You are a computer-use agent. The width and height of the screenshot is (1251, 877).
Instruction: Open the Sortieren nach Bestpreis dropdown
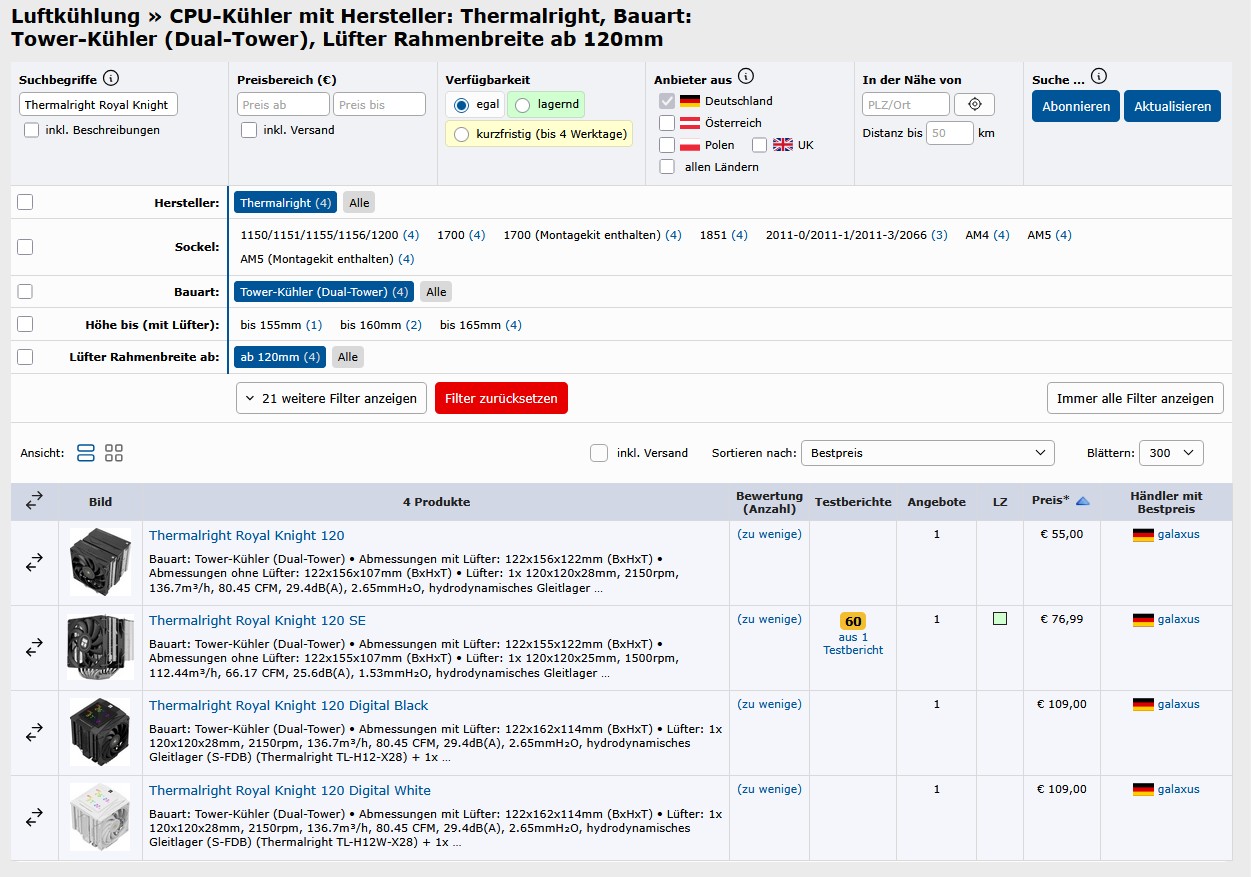tap(927, 453)
